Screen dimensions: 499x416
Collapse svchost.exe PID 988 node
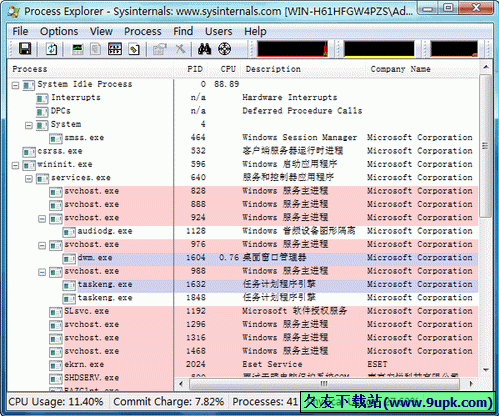tap(42, 272)
